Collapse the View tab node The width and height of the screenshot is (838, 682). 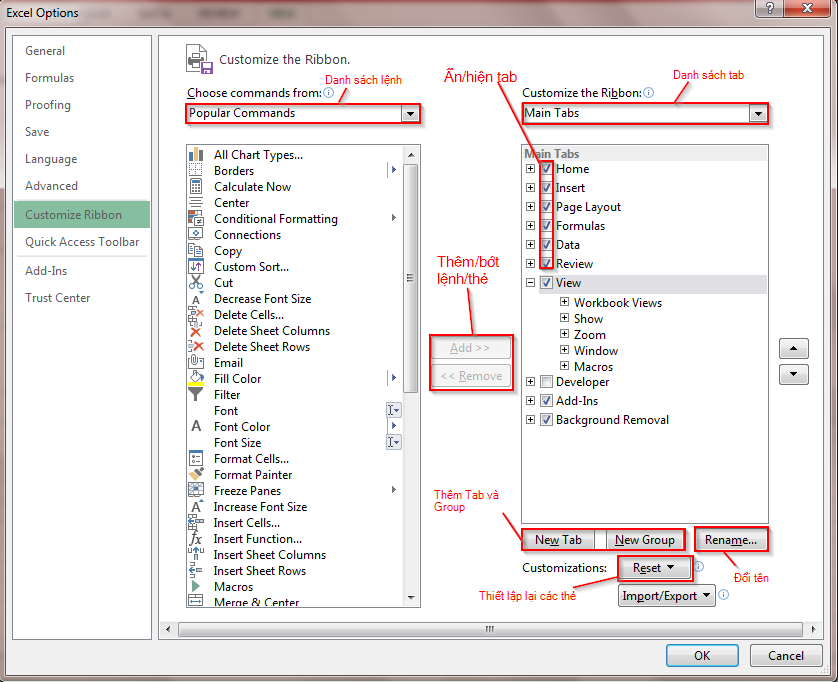(530, 282)
